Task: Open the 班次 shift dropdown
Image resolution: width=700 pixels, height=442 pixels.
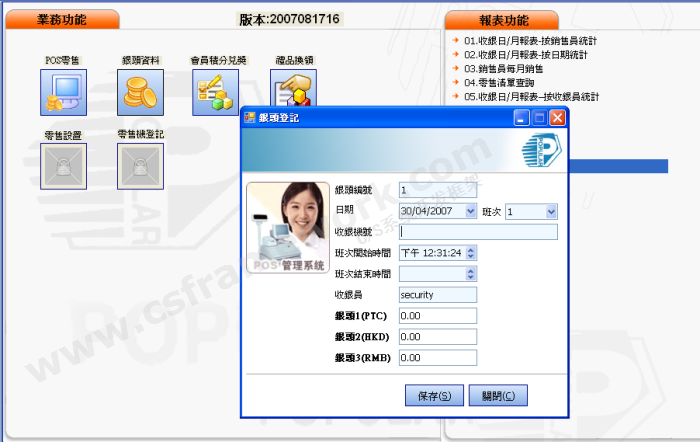Action: pos(551,212)
